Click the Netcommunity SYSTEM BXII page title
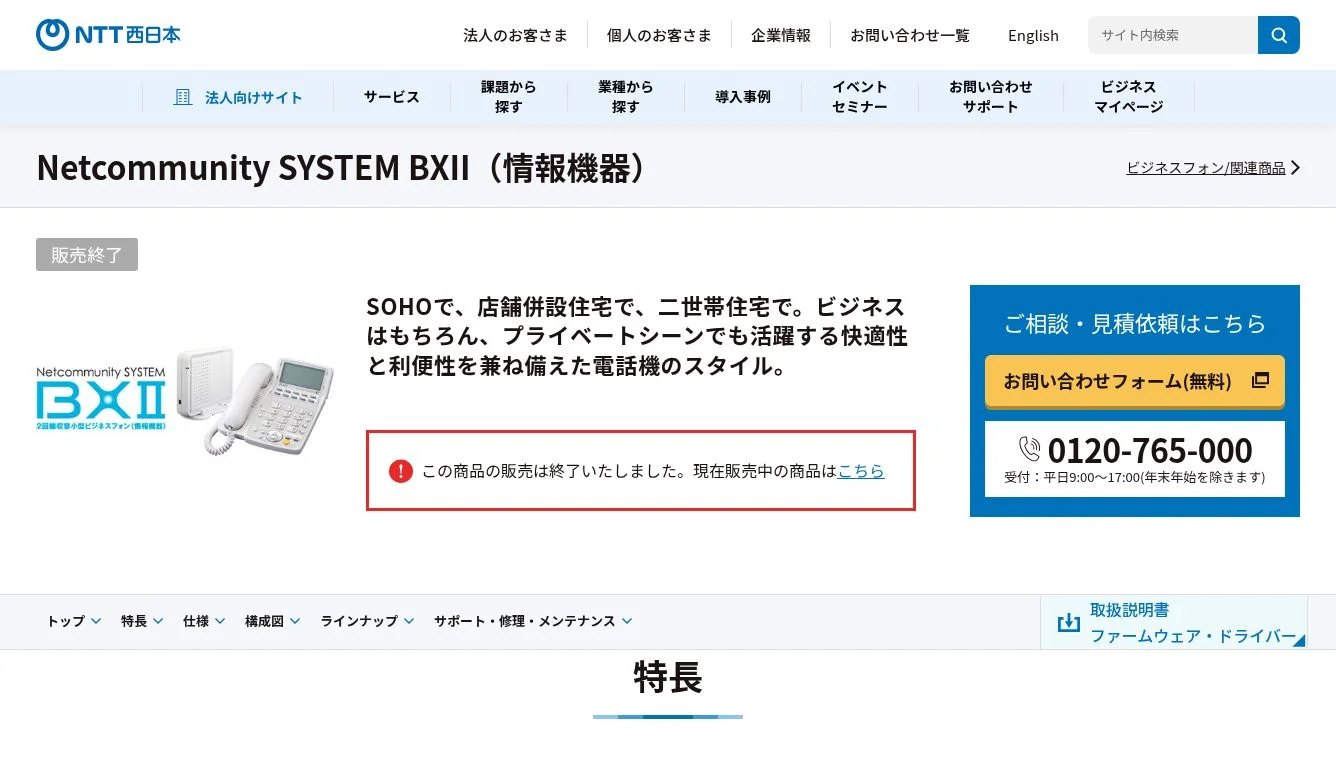This screenshot has width=1336, height=768. [345, 168]
